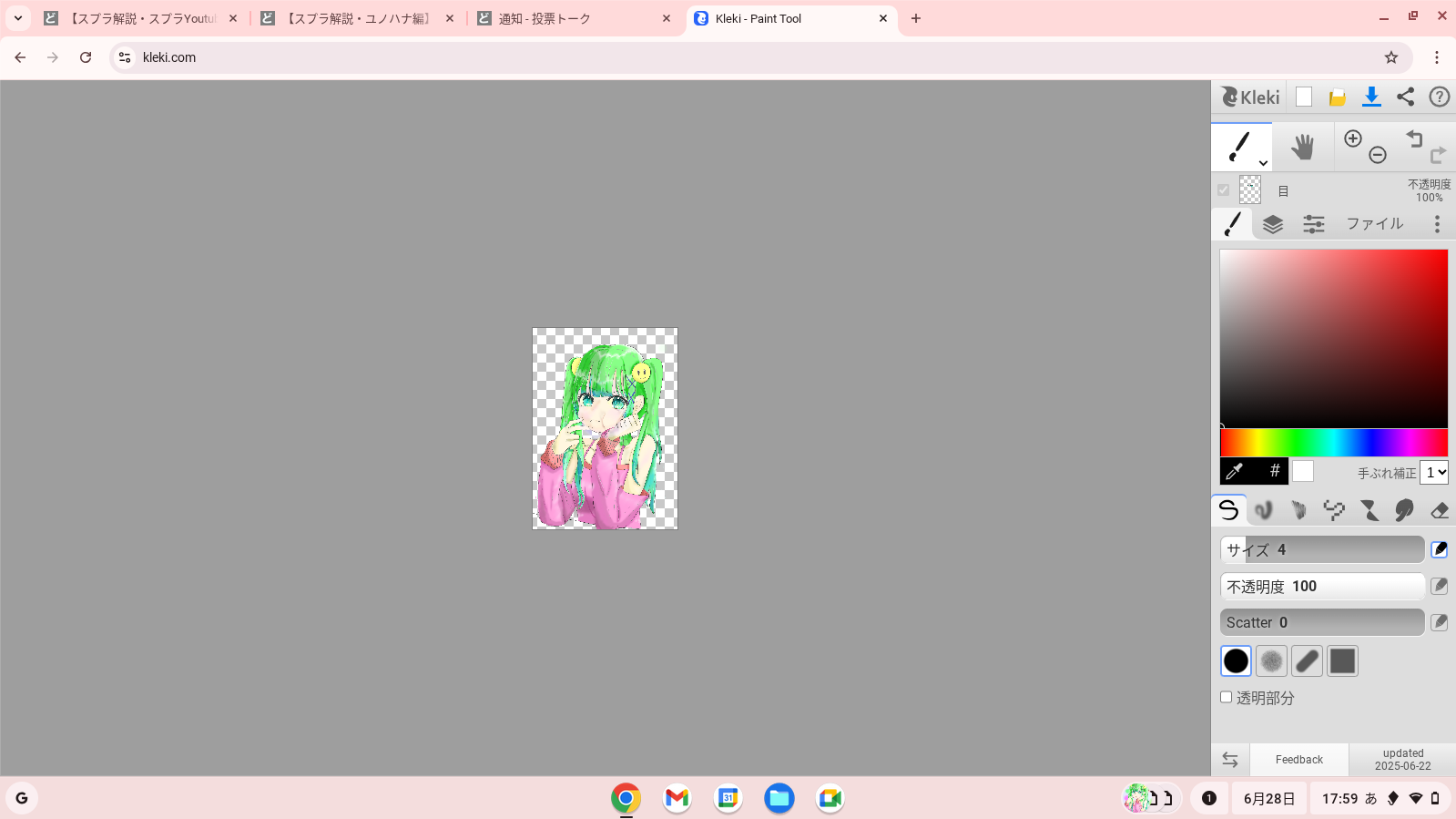Open Google Meet from the shelf
The height and width of the screenshot is (819, 1456).
pyautogui.click(x=830, y=798)
